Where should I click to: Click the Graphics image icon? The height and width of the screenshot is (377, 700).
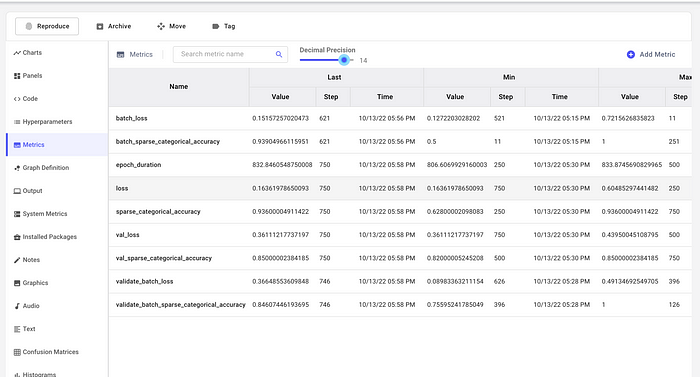[x=17, y=283]
